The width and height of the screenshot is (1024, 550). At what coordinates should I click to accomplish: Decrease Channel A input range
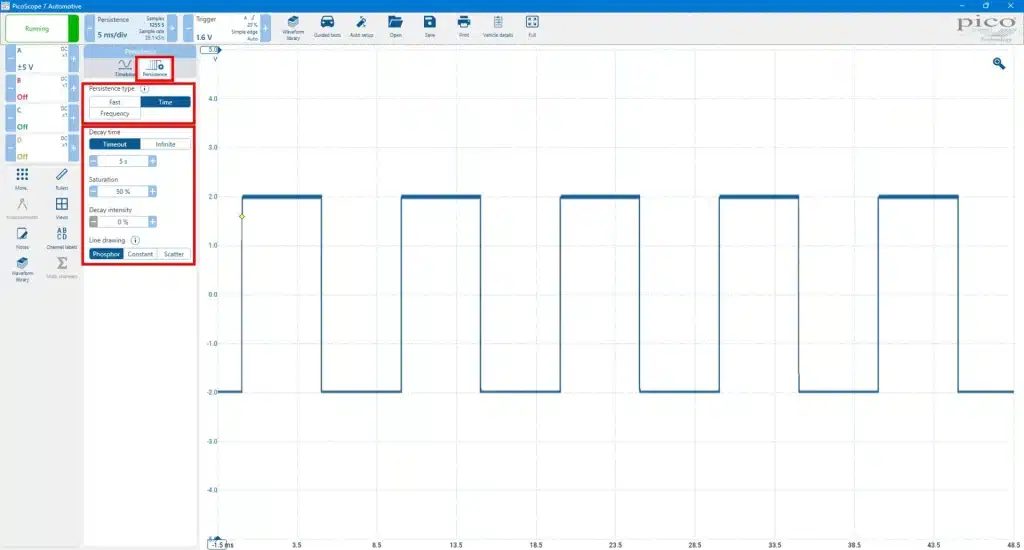pyautogui.click(x=10, y=59)
